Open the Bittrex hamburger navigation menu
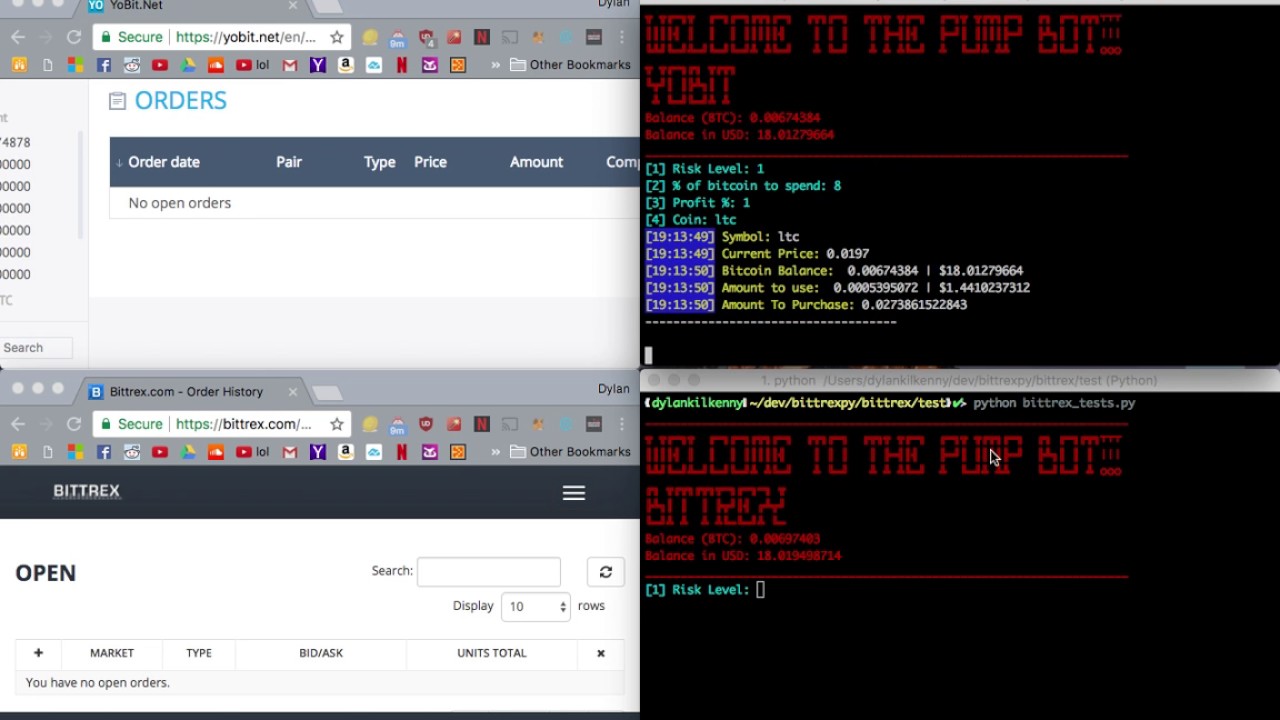Screen dimensions: 1280x720 (x=573, y=493)
